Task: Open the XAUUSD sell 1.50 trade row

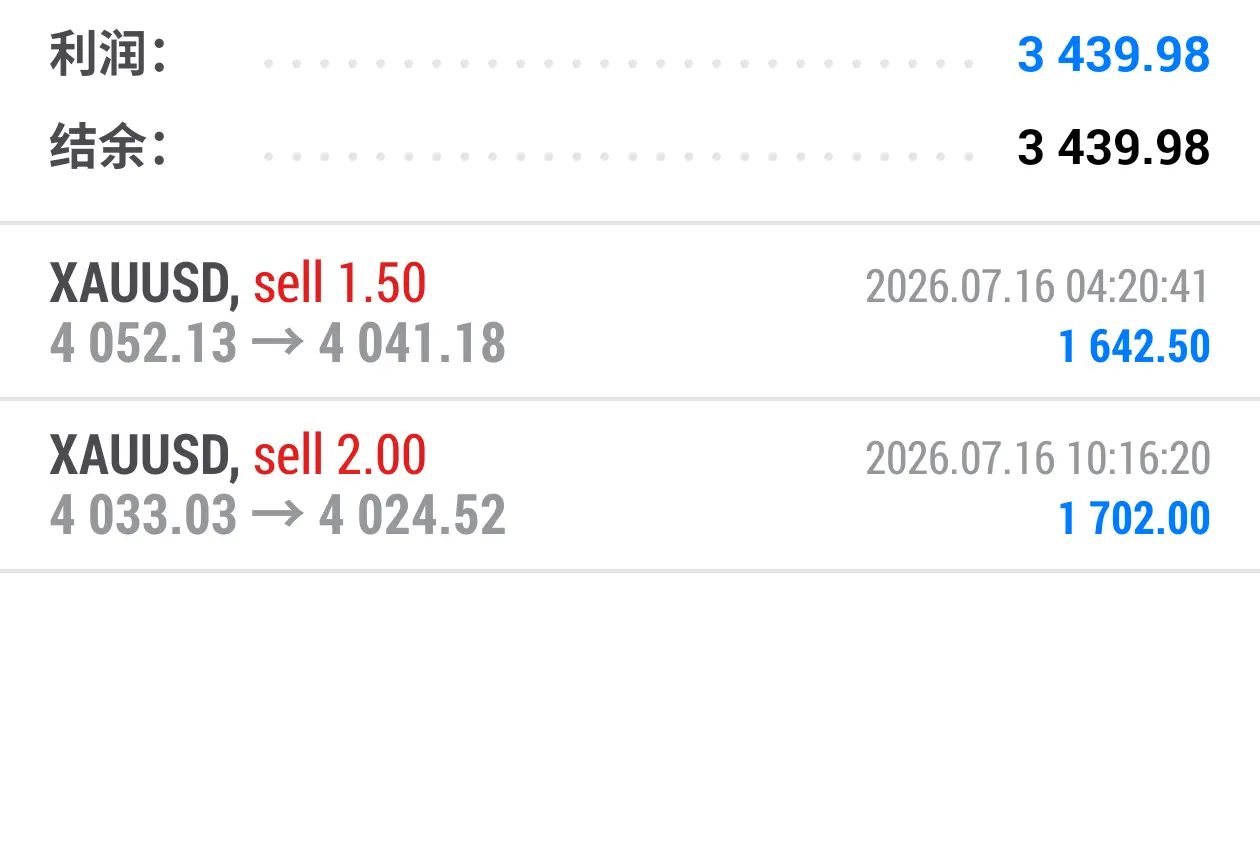Action: [630, 311]
